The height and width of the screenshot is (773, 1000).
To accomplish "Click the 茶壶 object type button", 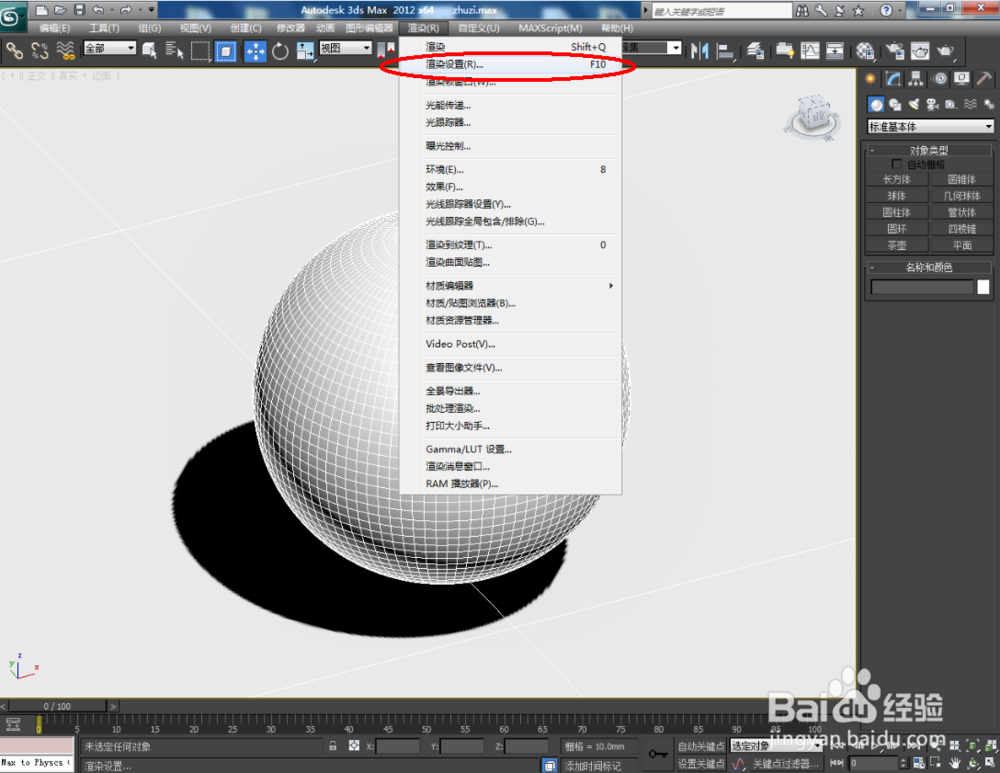I will coord(897,246).
